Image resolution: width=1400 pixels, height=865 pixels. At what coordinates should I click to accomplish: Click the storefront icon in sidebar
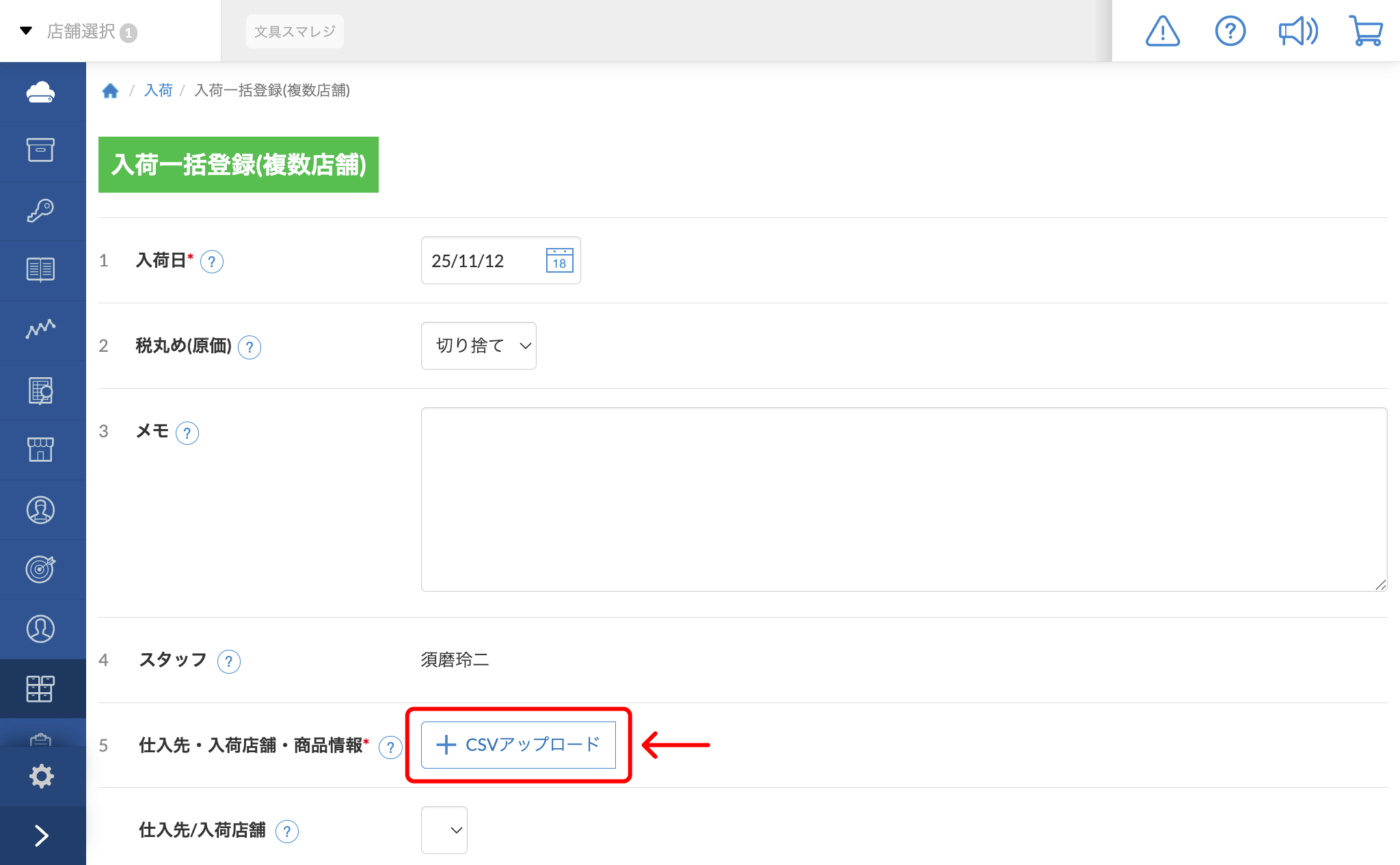(41, 450)
